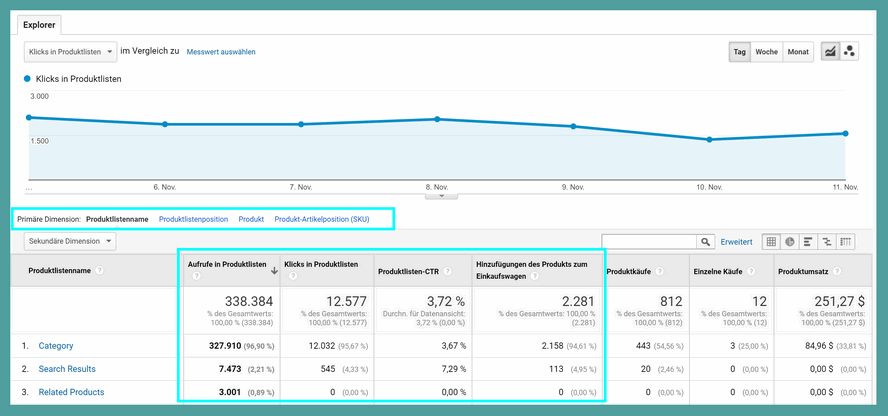The height and width of the screenshot is (416, 888).
Task: Click Search Results views cell 7.473
Action: click(x=229, y=369)
